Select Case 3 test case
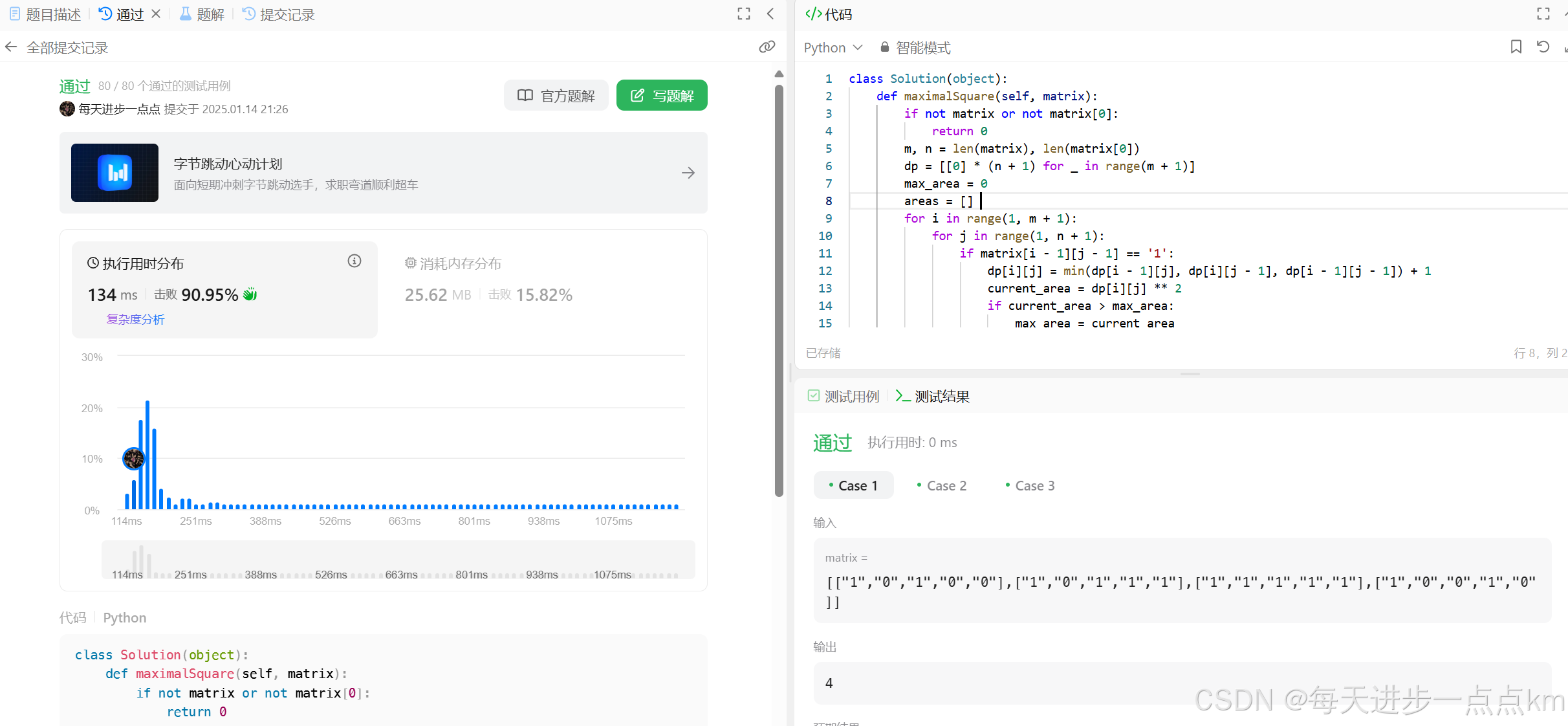1568x726 pixels. tap(1030, 485)
